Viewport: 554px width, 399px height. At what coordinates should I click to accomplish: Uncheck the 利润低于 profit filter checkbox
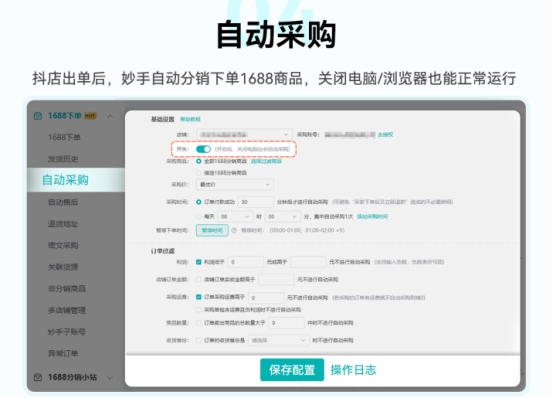pyautogui.click(x=199, y=262)
